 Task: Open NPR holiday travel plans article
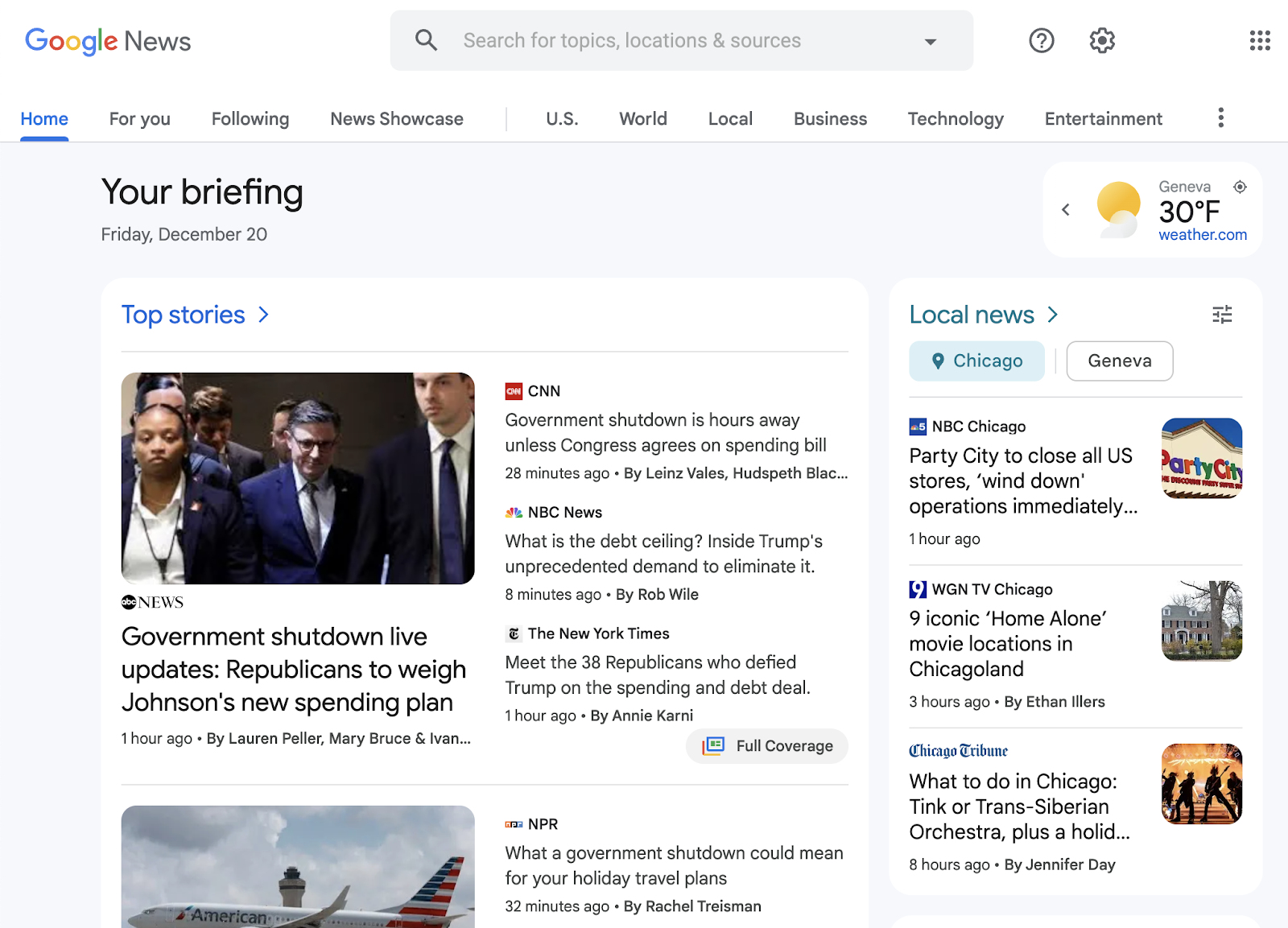(675, 866)
